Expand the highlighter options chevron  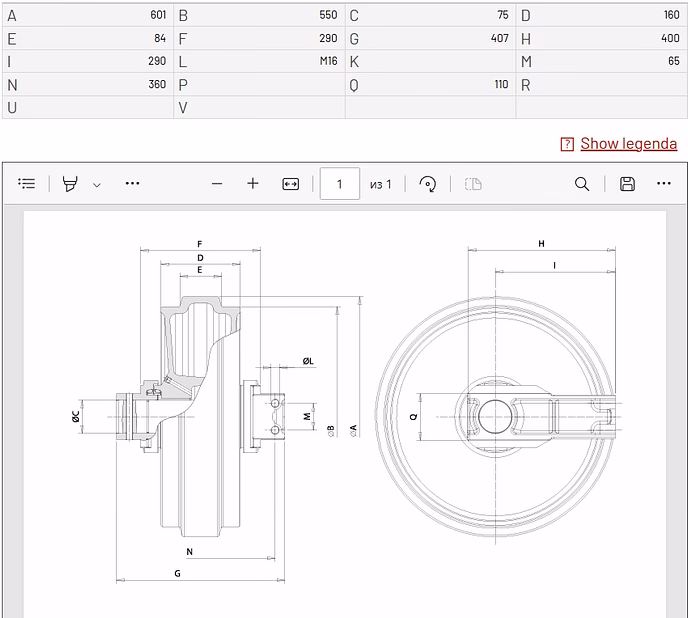pos(97,185)
